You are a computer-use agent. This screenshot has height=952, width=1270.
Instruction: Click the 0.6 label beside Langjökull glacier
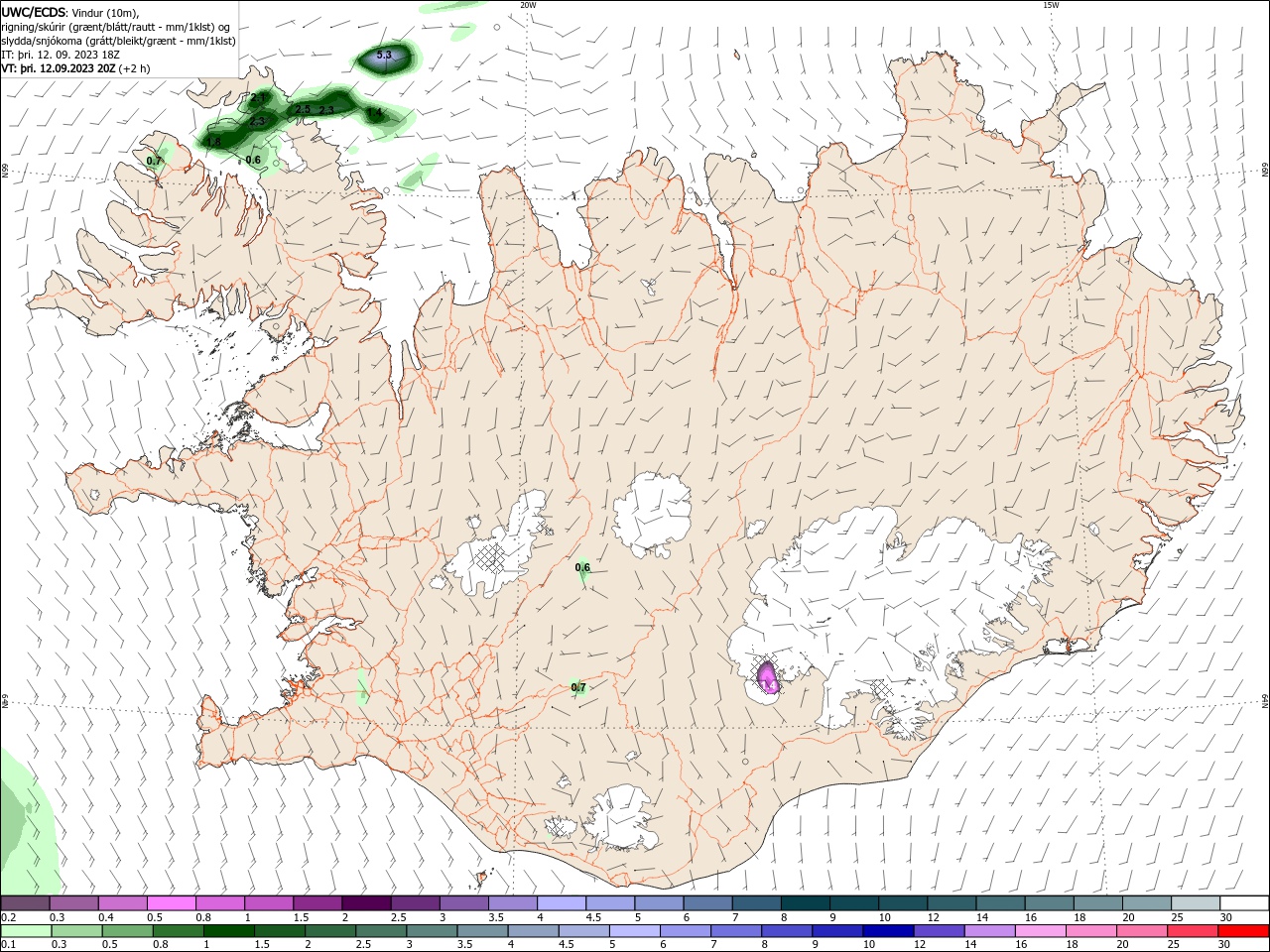pyautogui.click(x=582, y=568)
